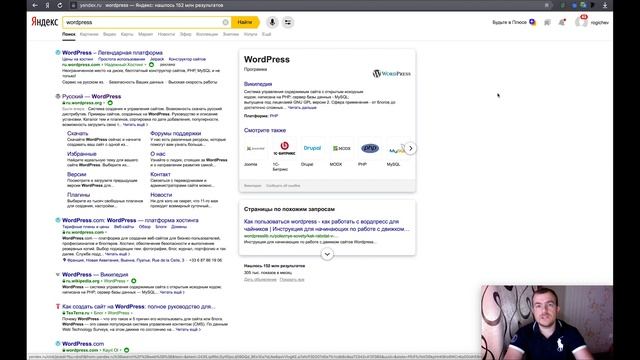Click the Смотрите также heading
Screen dimensions: 640x360
pyautogui.click(x=265, y=130)
